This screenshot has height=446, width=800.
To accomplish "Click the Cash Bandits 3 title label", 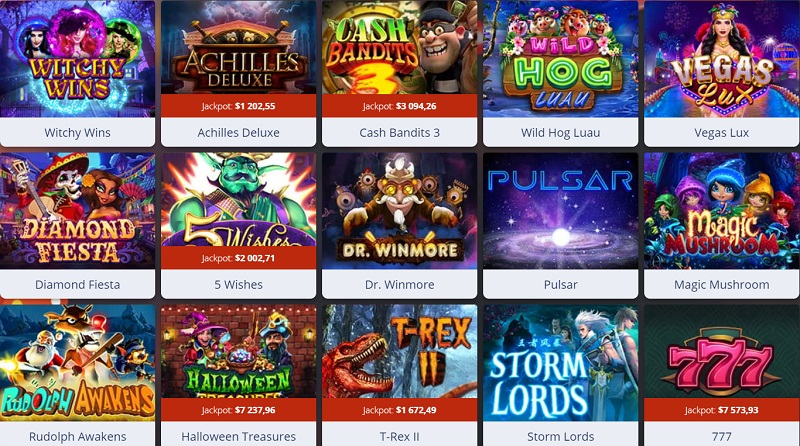I will (x=399, y=133).
